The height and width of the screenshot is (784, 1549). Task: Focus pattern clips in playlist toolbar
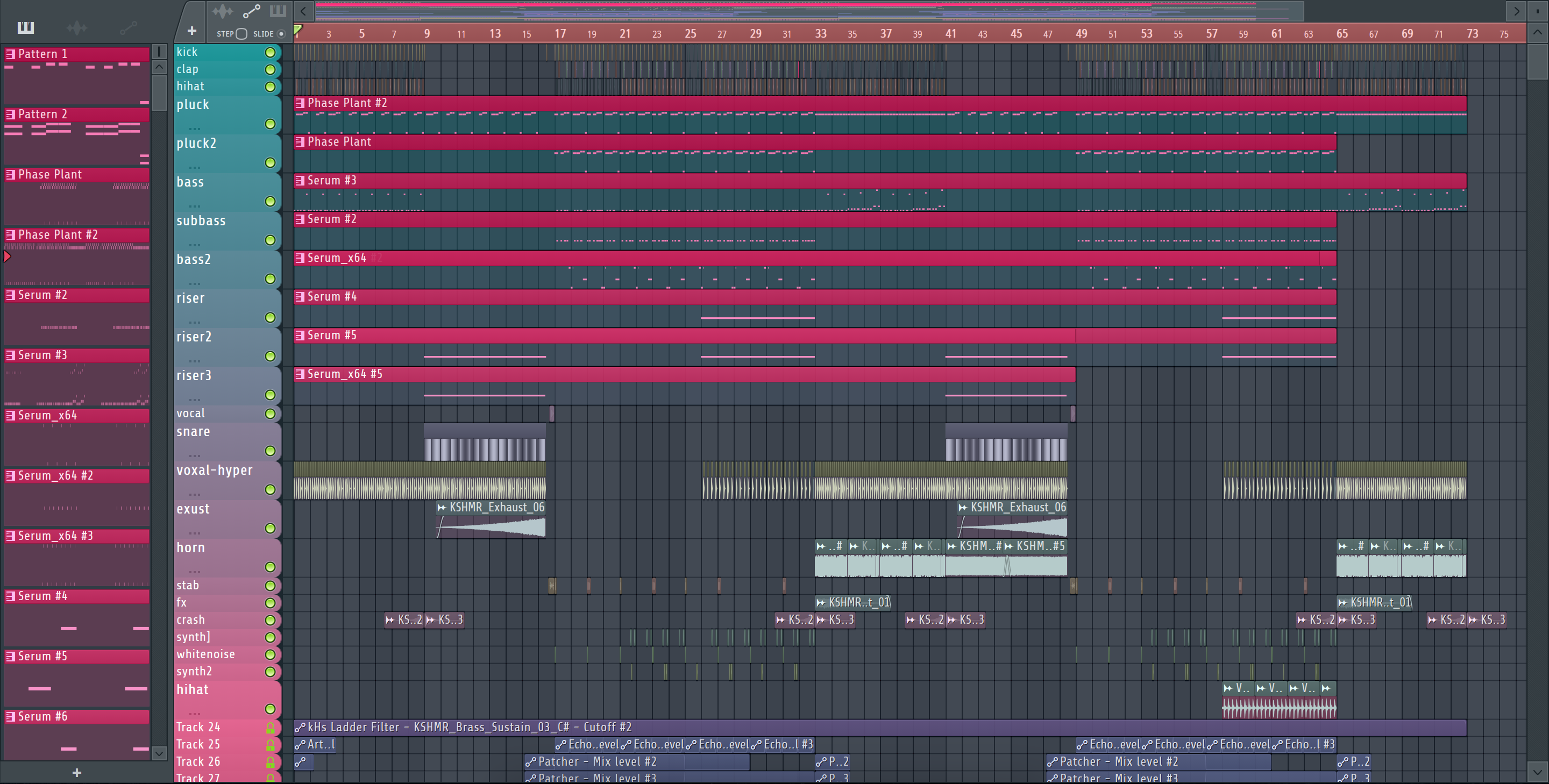[278, 11]
